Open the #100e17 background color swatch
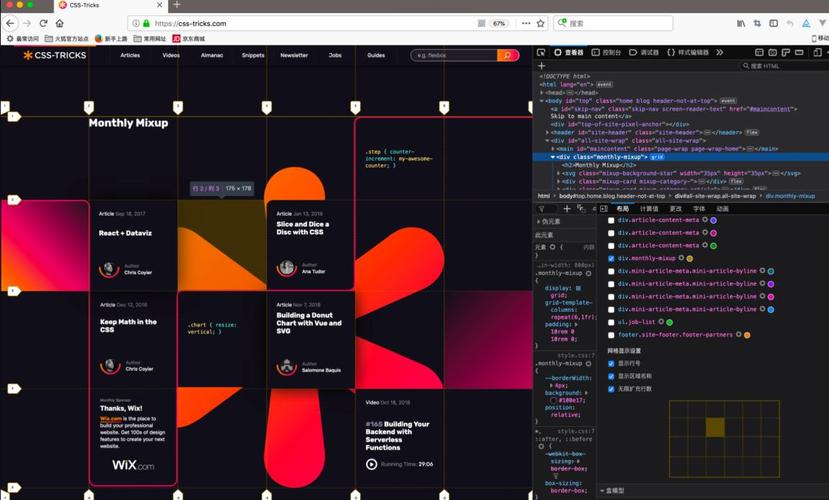The height and width of the screenshot is (500, 829). pos(553,400)
